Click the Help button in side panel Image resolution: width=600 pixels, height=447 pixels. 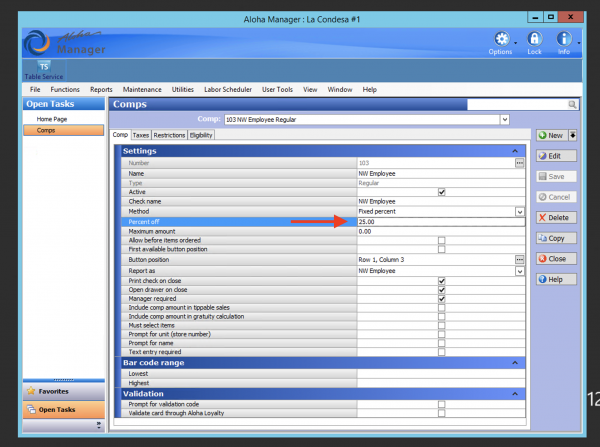click(x=556, y=279)
